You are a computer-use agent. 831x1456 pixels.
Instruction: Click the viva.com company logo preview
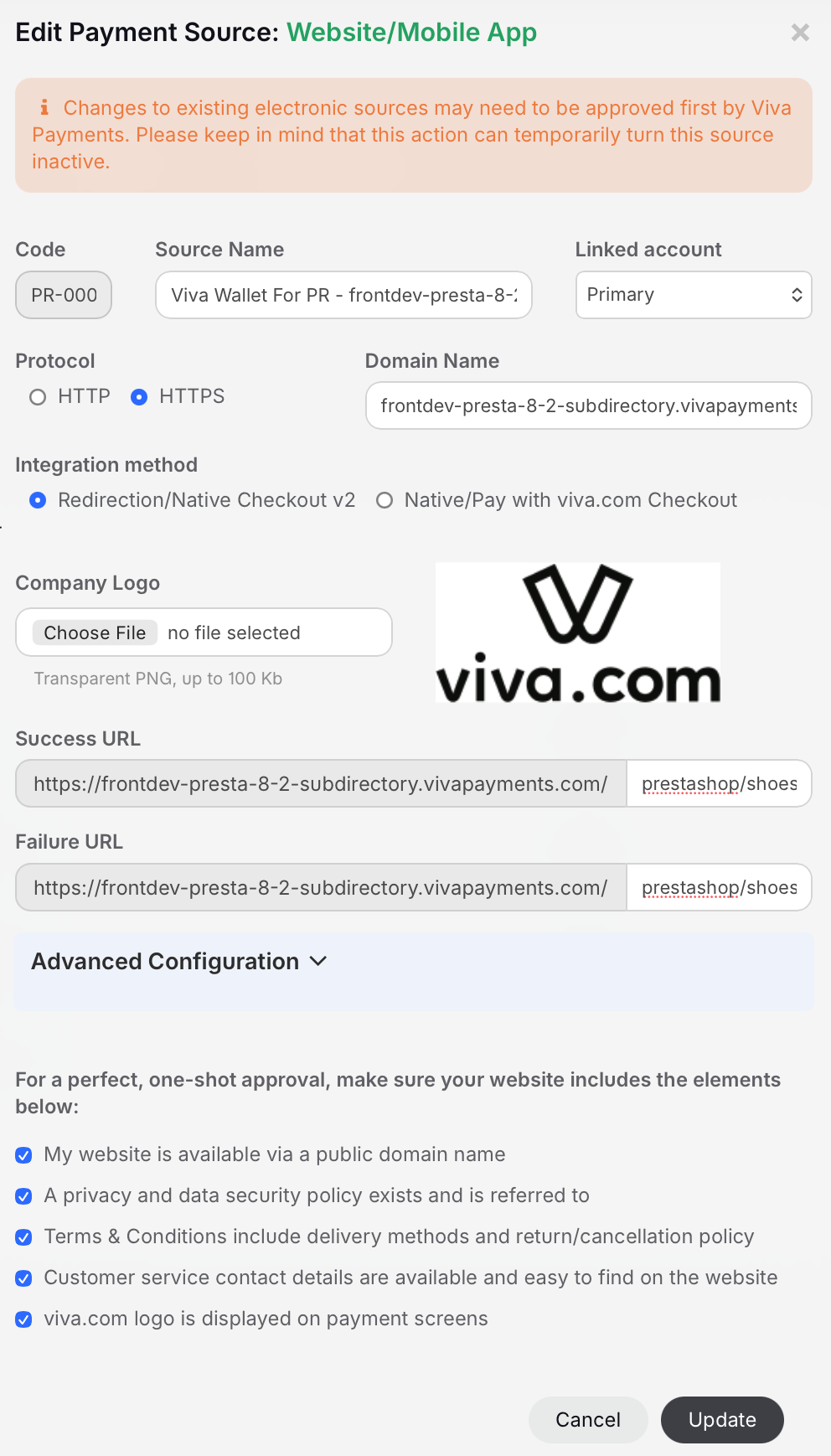point(578,632)
